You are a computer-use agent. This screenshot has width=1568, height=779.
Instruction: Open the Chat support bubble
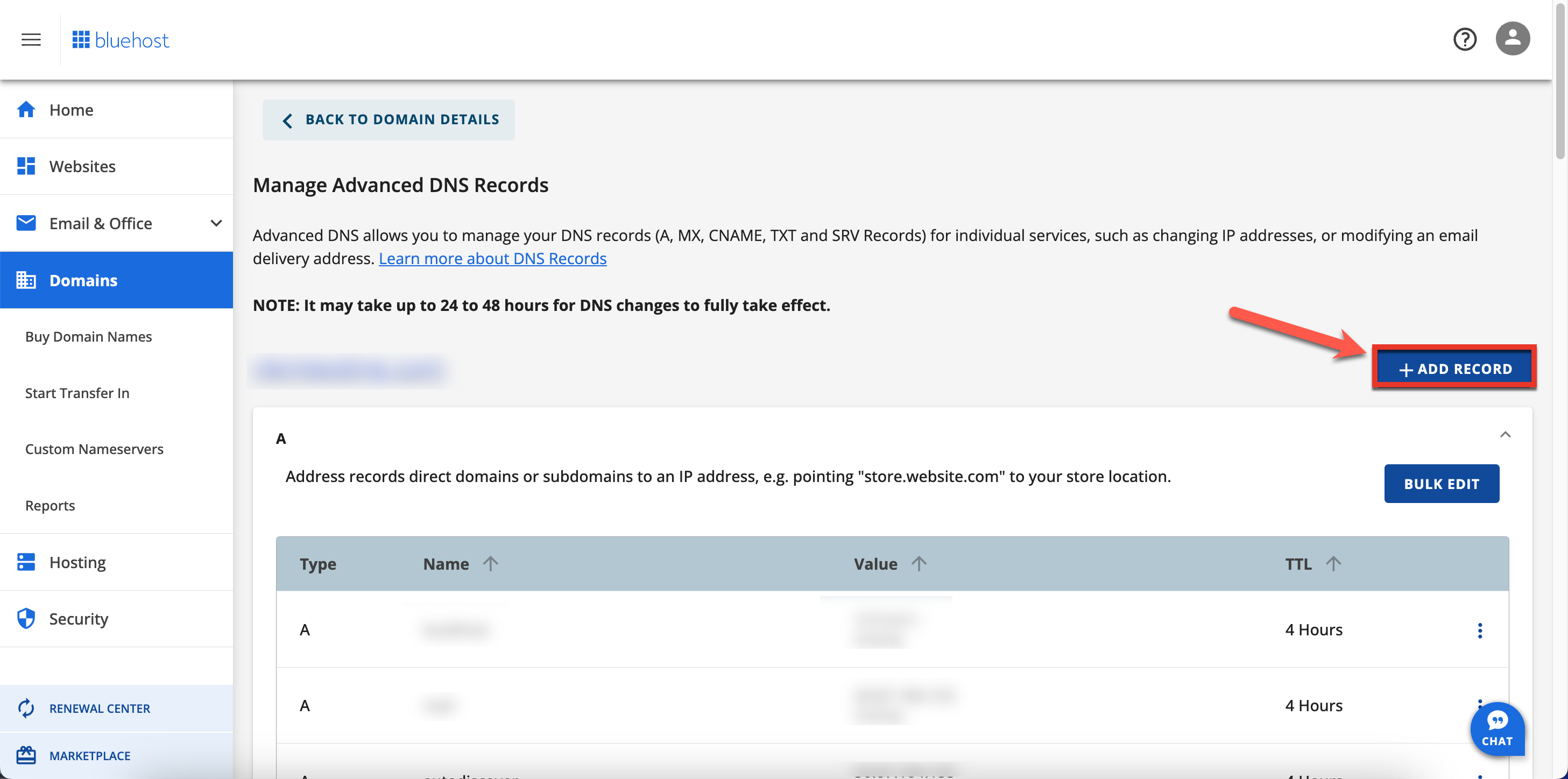click(x=1498, y=729)
